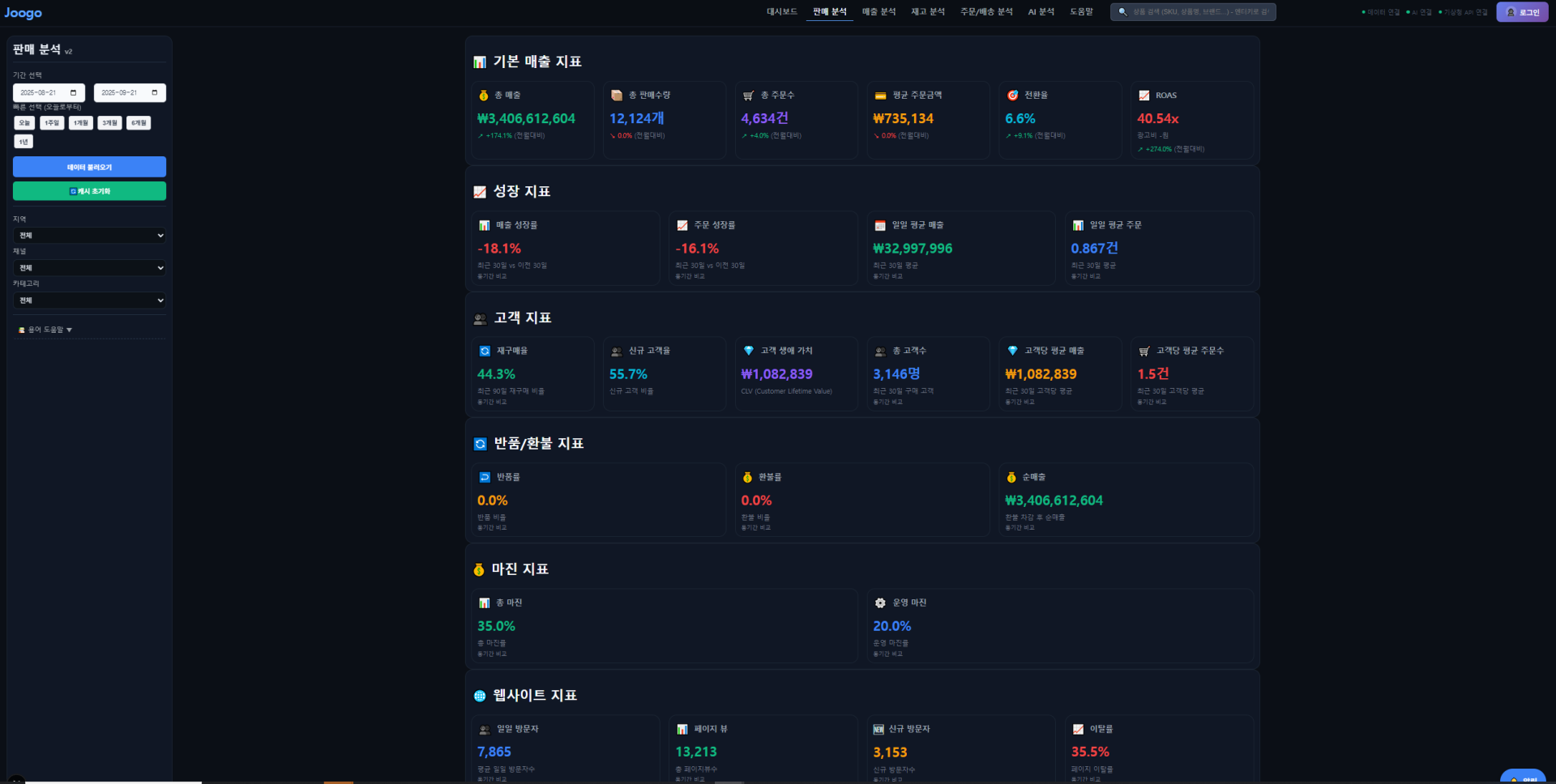Click the 기본 매출 지표 section heading
This screenshot has width=1556, height=784.
(x=537, y=62)
